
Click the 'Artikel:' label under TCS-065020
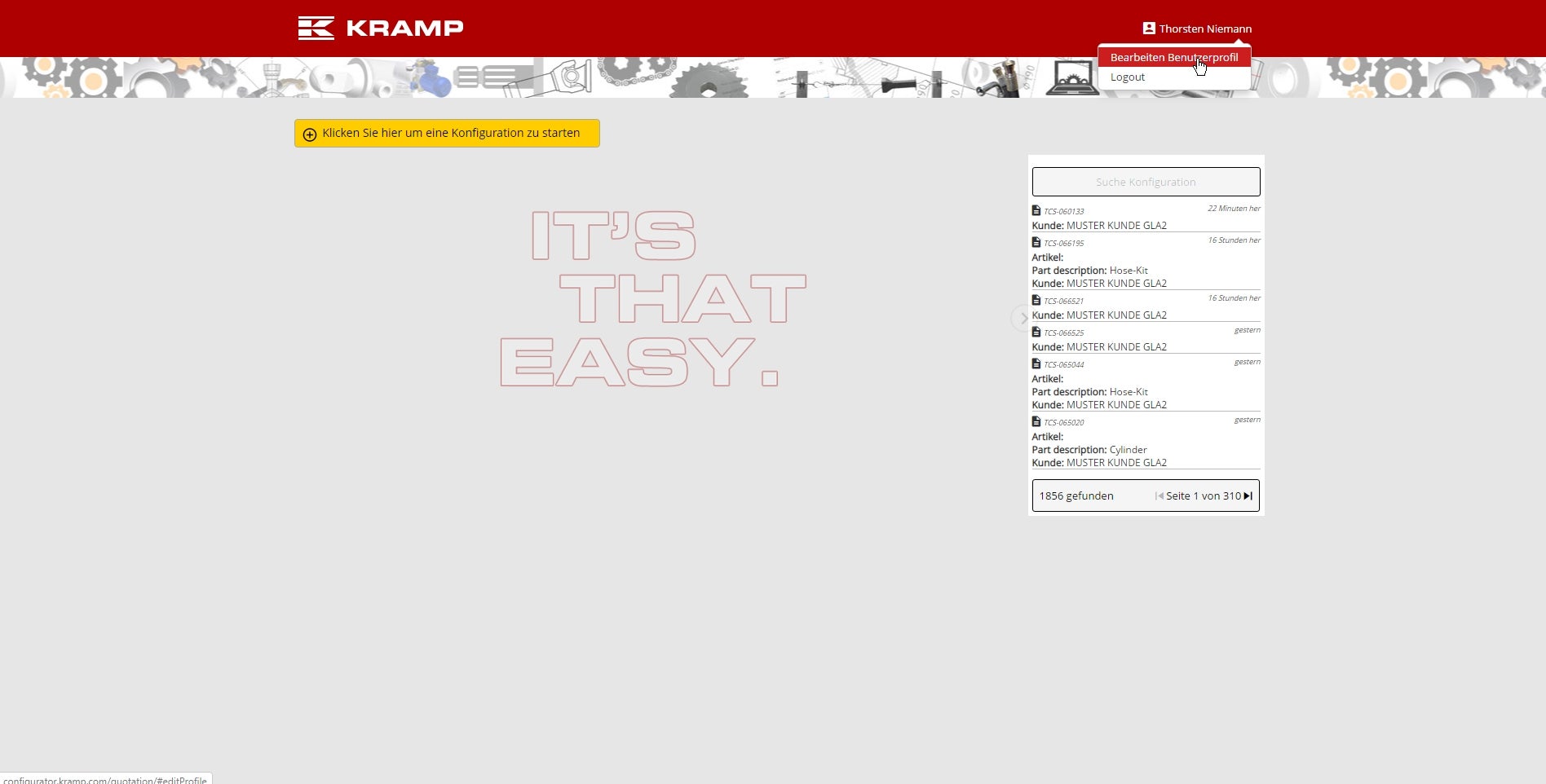pyautogui.click(x=1048, y=437)
